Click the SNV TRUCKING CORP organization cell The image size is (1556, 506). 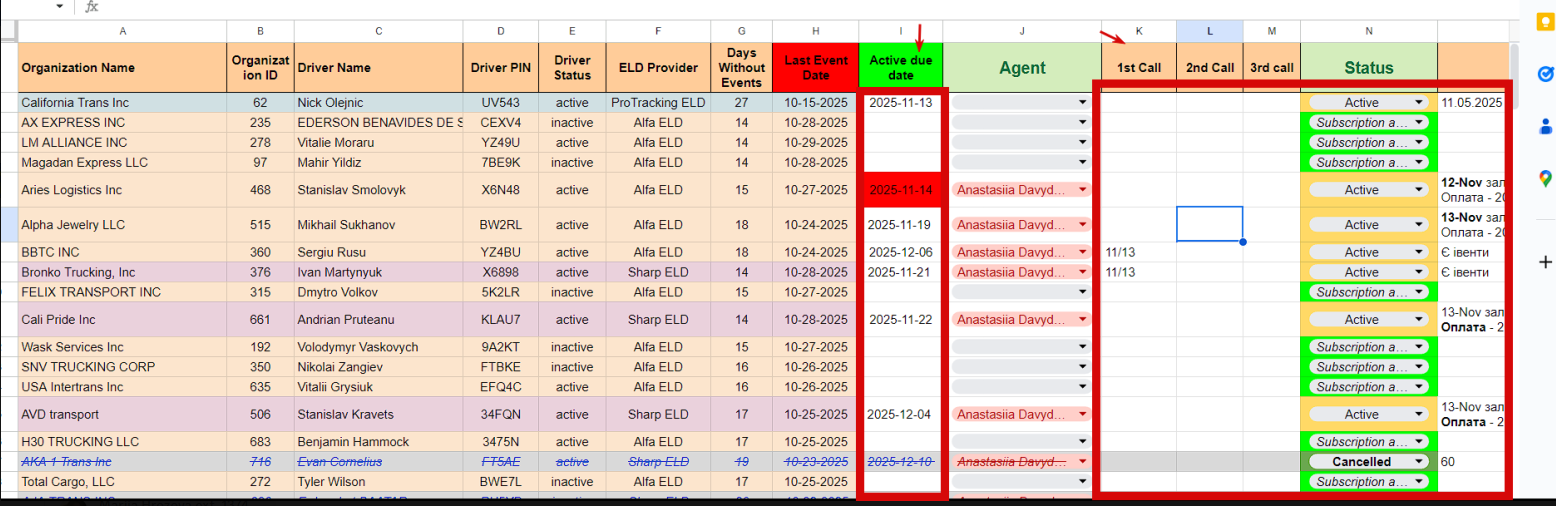(122, 367)
